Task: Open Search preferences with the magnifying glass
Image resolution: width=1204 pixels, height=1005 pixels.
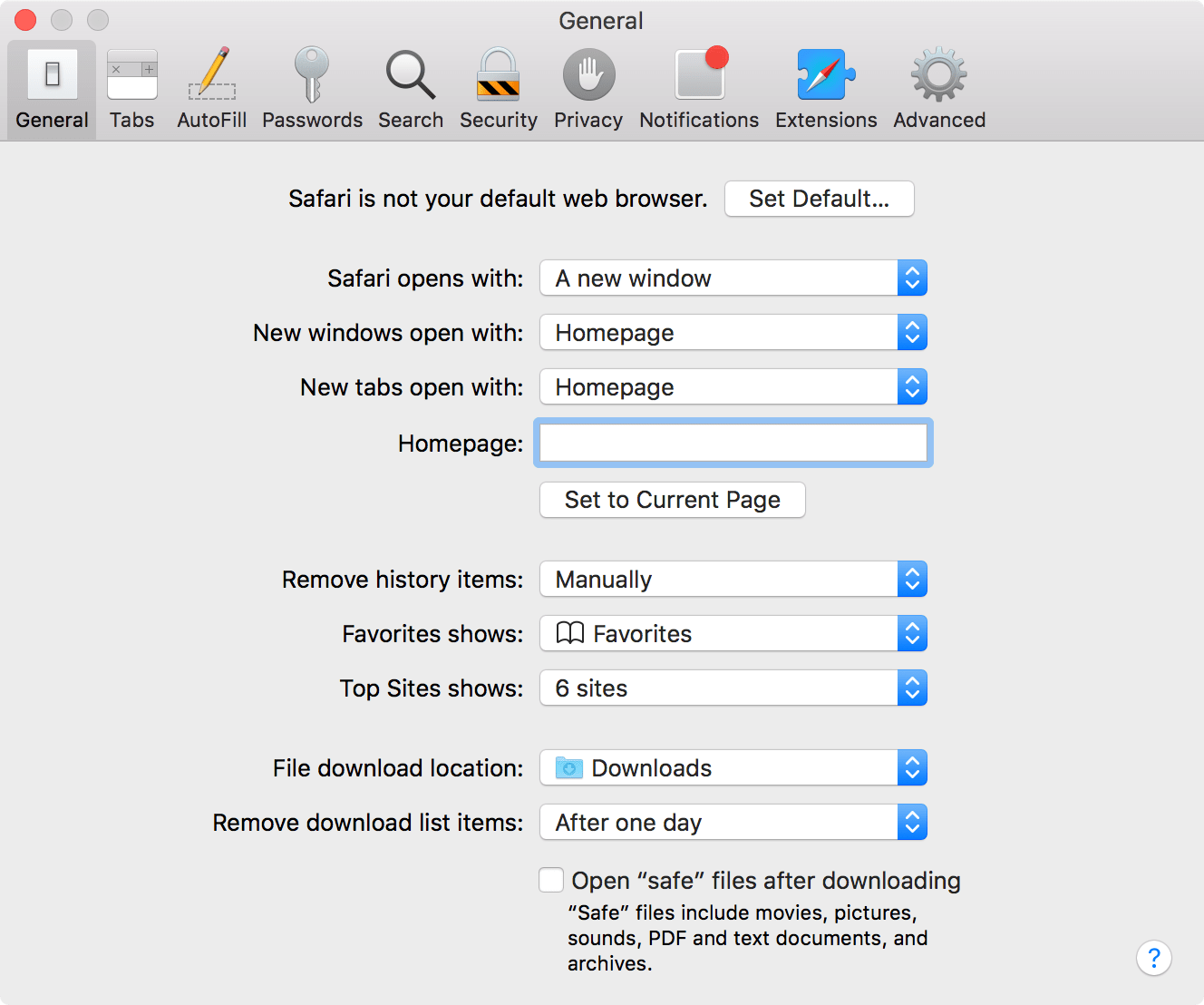Action: coord(411,90)
